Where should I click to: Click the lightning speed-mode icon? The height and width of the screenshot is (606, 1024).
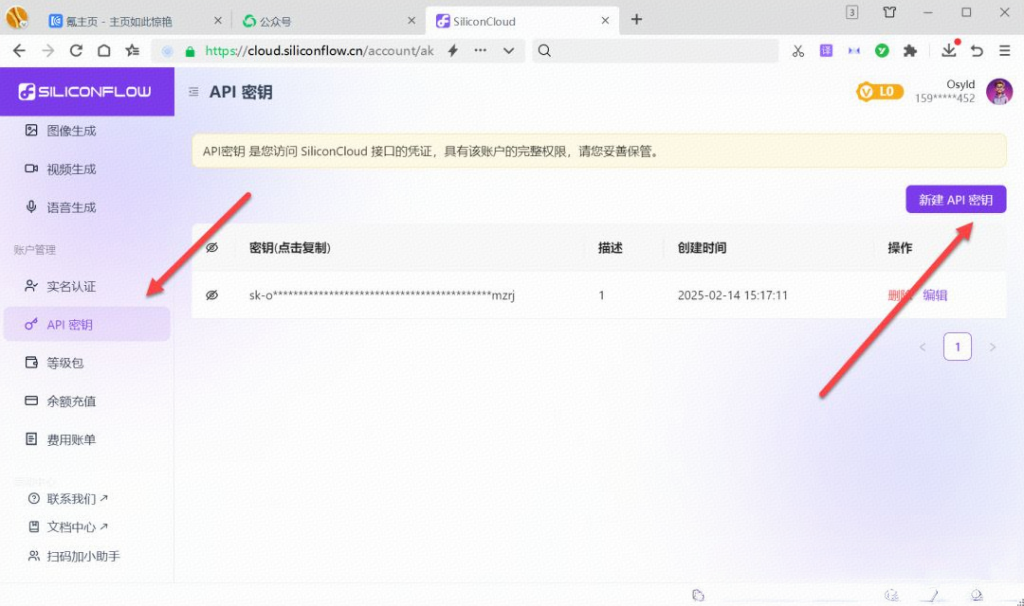[x=453, y=51]
